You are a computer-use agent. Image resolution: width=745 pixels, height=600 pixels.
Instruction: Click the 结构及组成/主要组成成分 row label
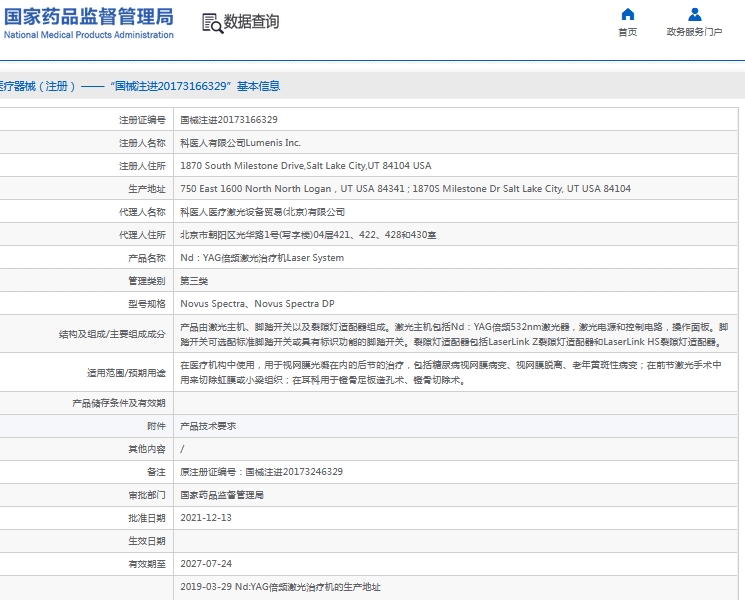point(112,334)
